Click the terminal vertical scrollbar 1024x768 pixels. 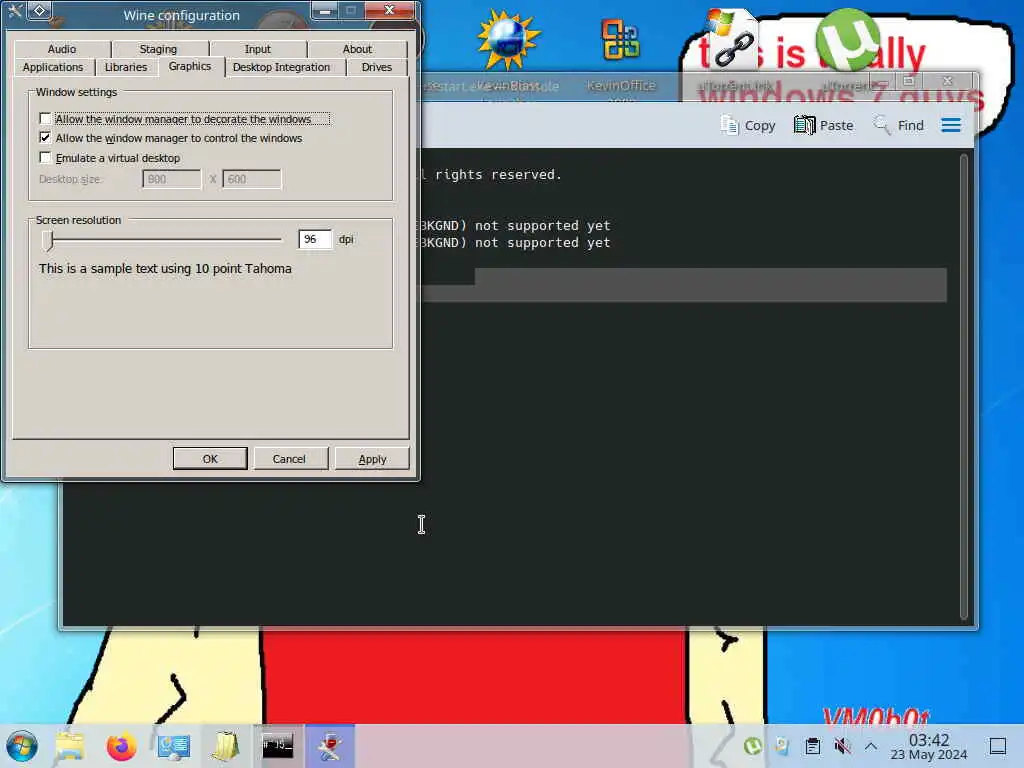click(x=963, y=385)
